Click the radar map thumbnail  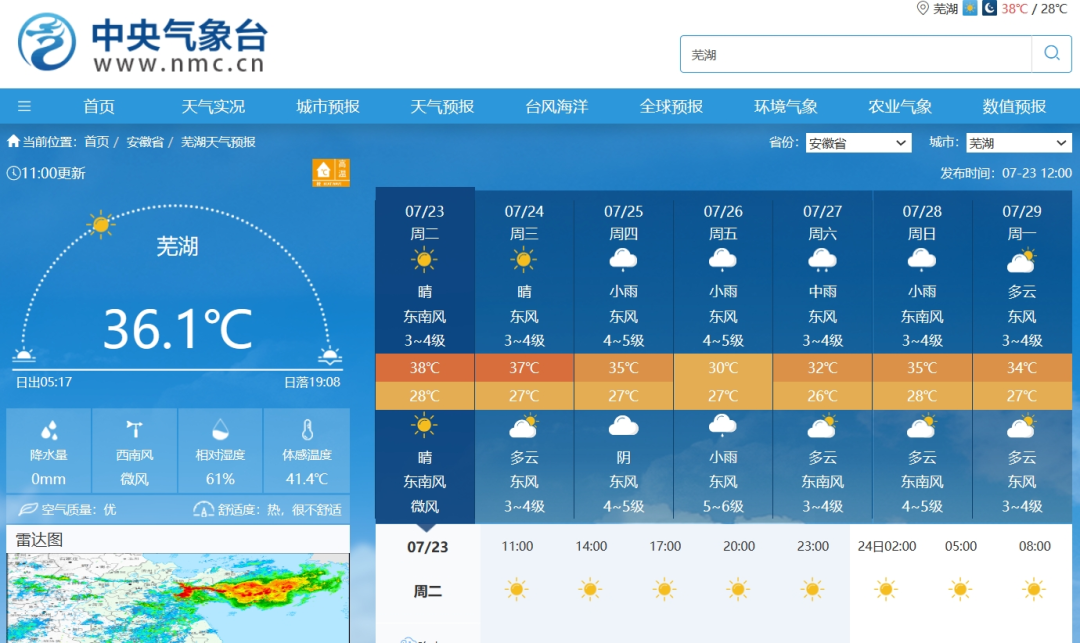point(178,598)
